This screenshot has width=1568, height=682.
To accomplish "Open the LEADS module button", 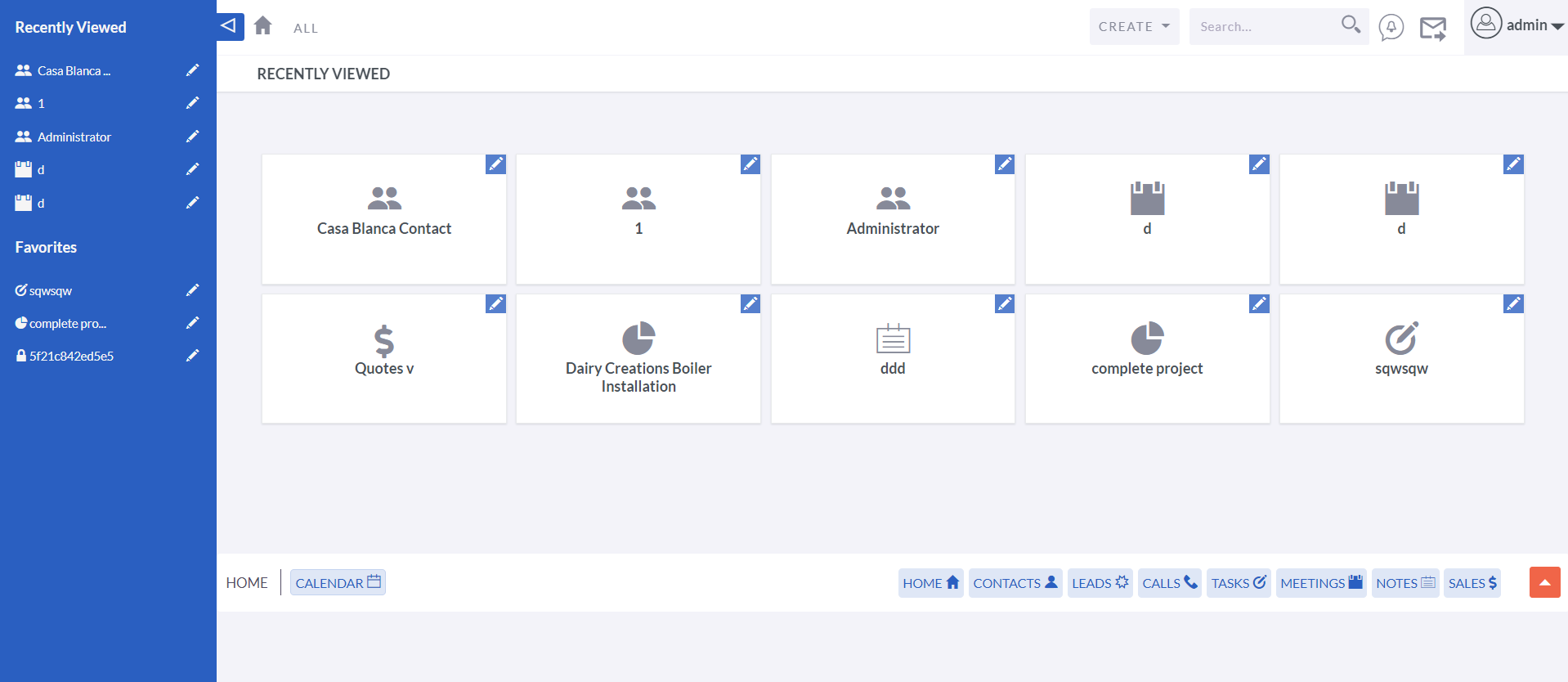I will point(1100,583).
